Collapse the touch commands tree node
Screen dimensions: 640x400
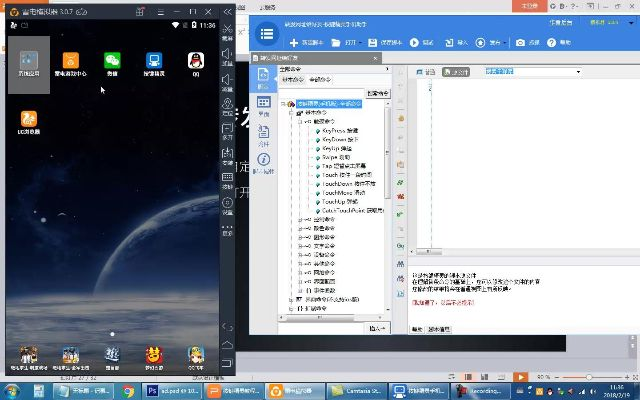tap(298, 121)
